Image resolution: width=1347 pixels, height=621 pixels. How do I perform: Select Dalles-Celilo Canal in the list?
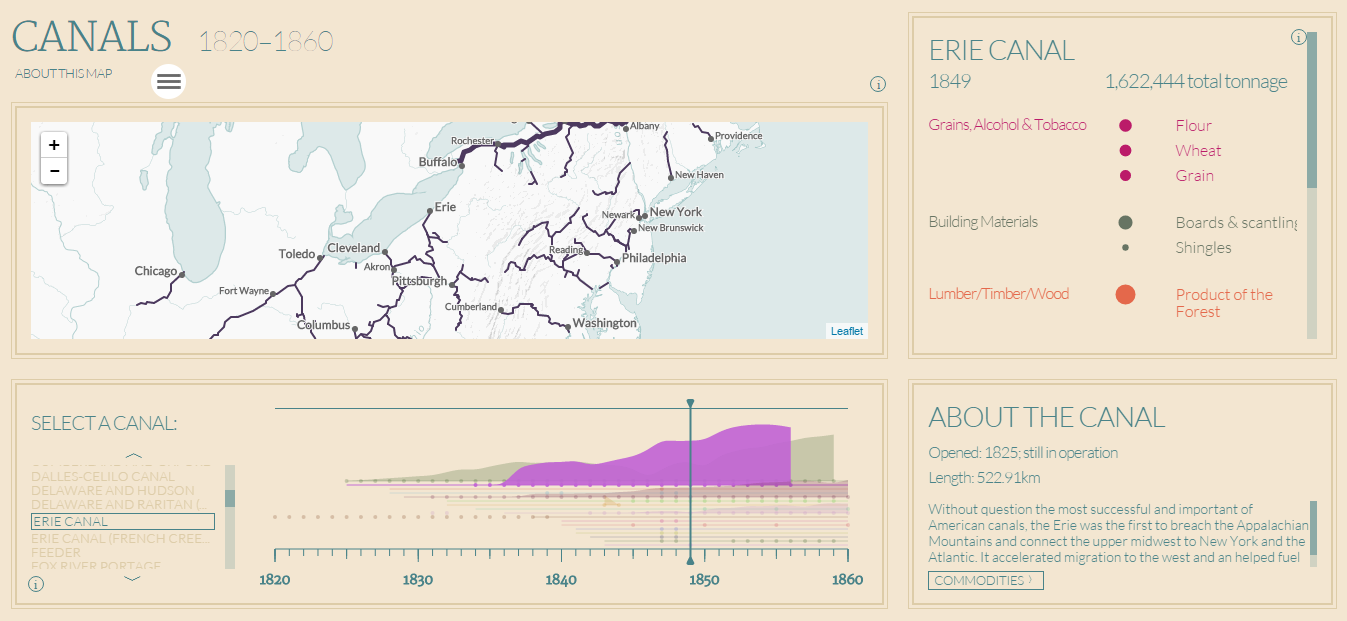103,477
